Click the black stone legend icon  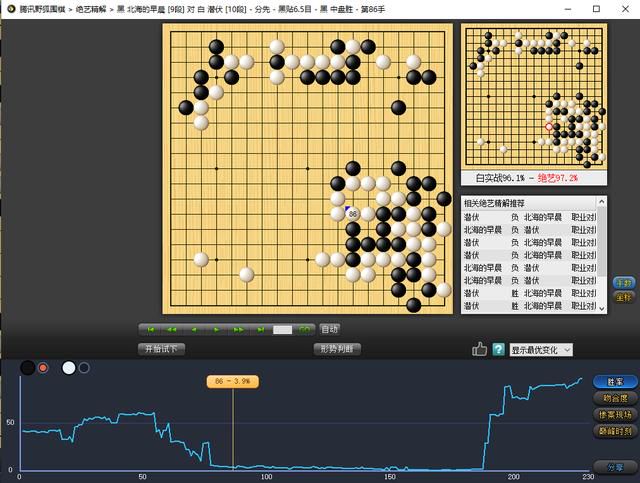[x=28, y=368]
